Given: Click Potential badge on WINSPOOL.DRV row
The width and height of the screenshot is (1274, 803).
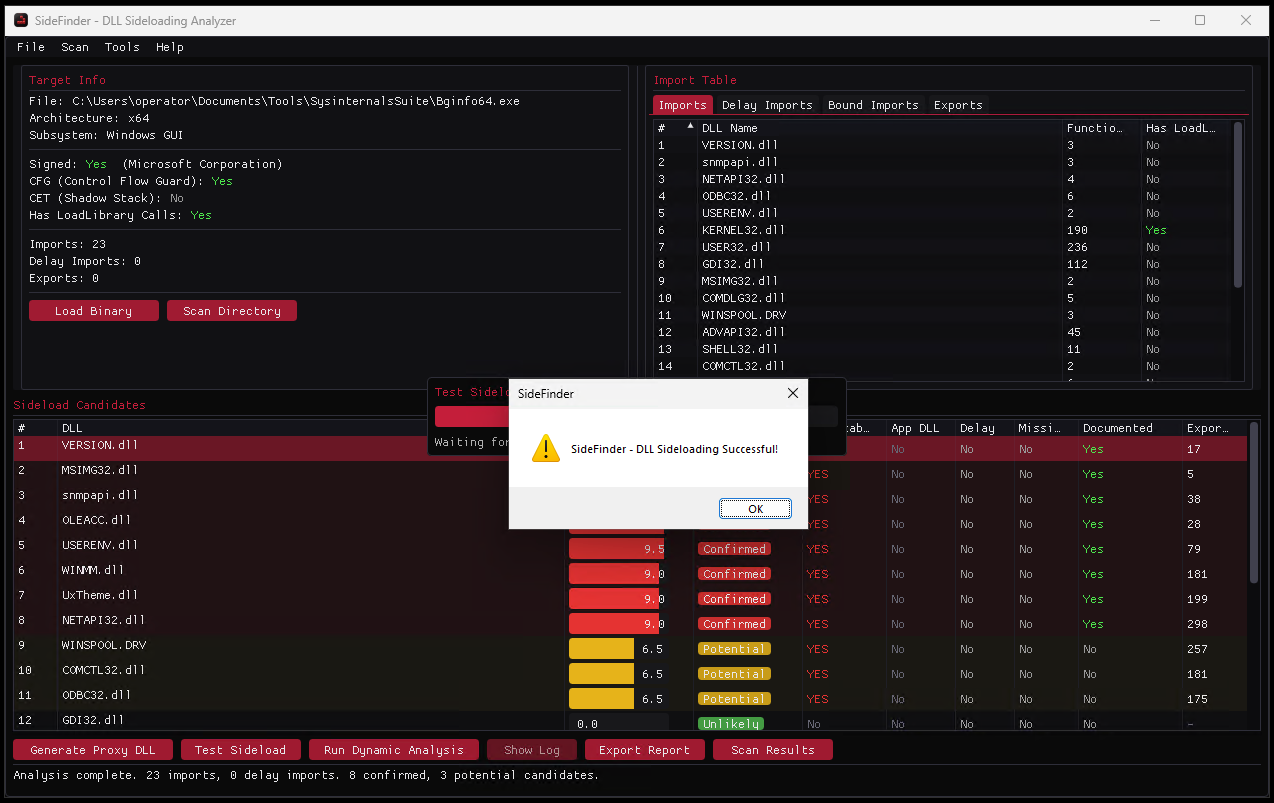Looking at the screenshot, I should click(734, 649).
